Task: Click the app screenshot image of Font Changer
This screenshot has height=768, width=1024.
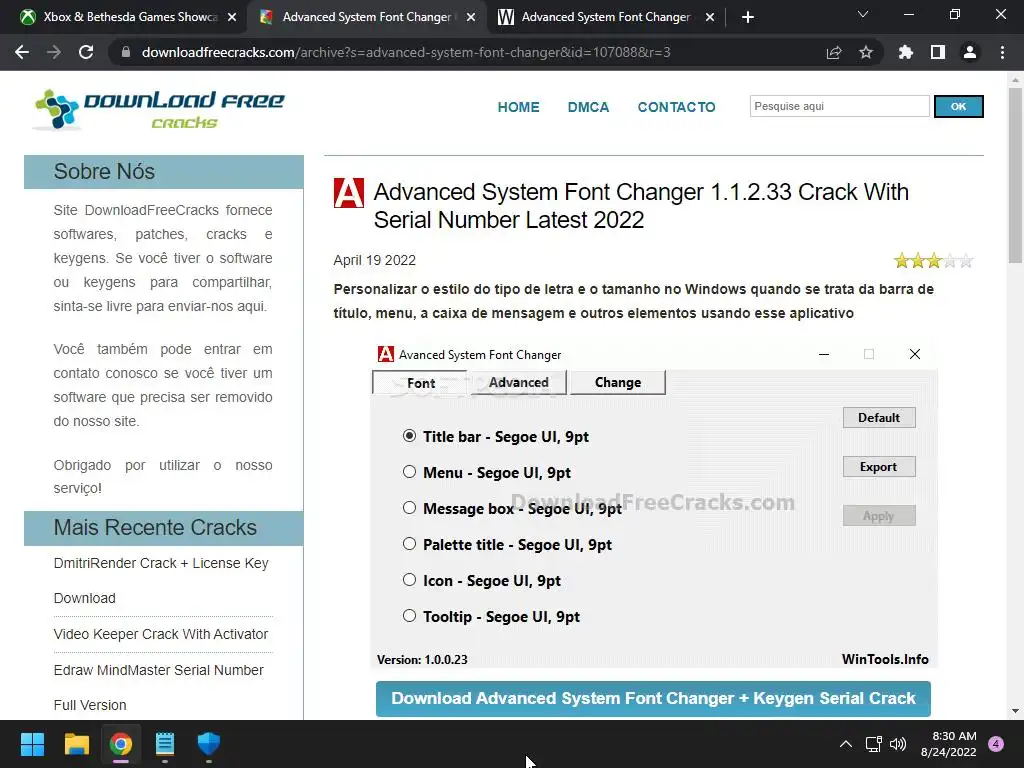Action: tap(654, 505)
